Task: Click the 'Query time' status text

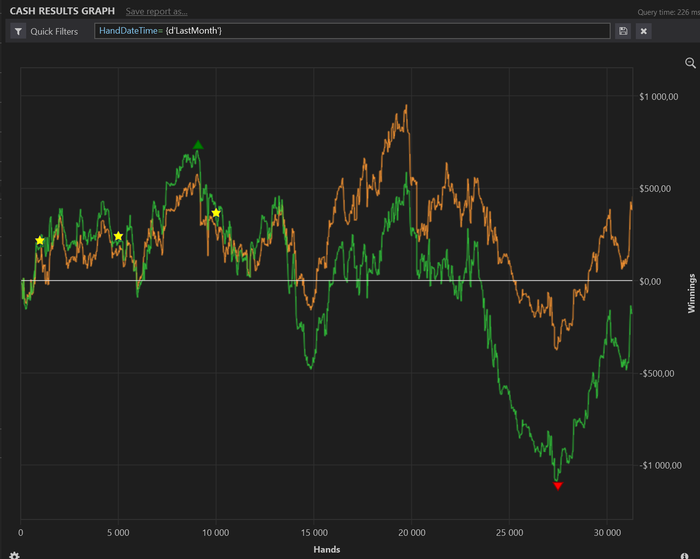Action: [668, 13]
